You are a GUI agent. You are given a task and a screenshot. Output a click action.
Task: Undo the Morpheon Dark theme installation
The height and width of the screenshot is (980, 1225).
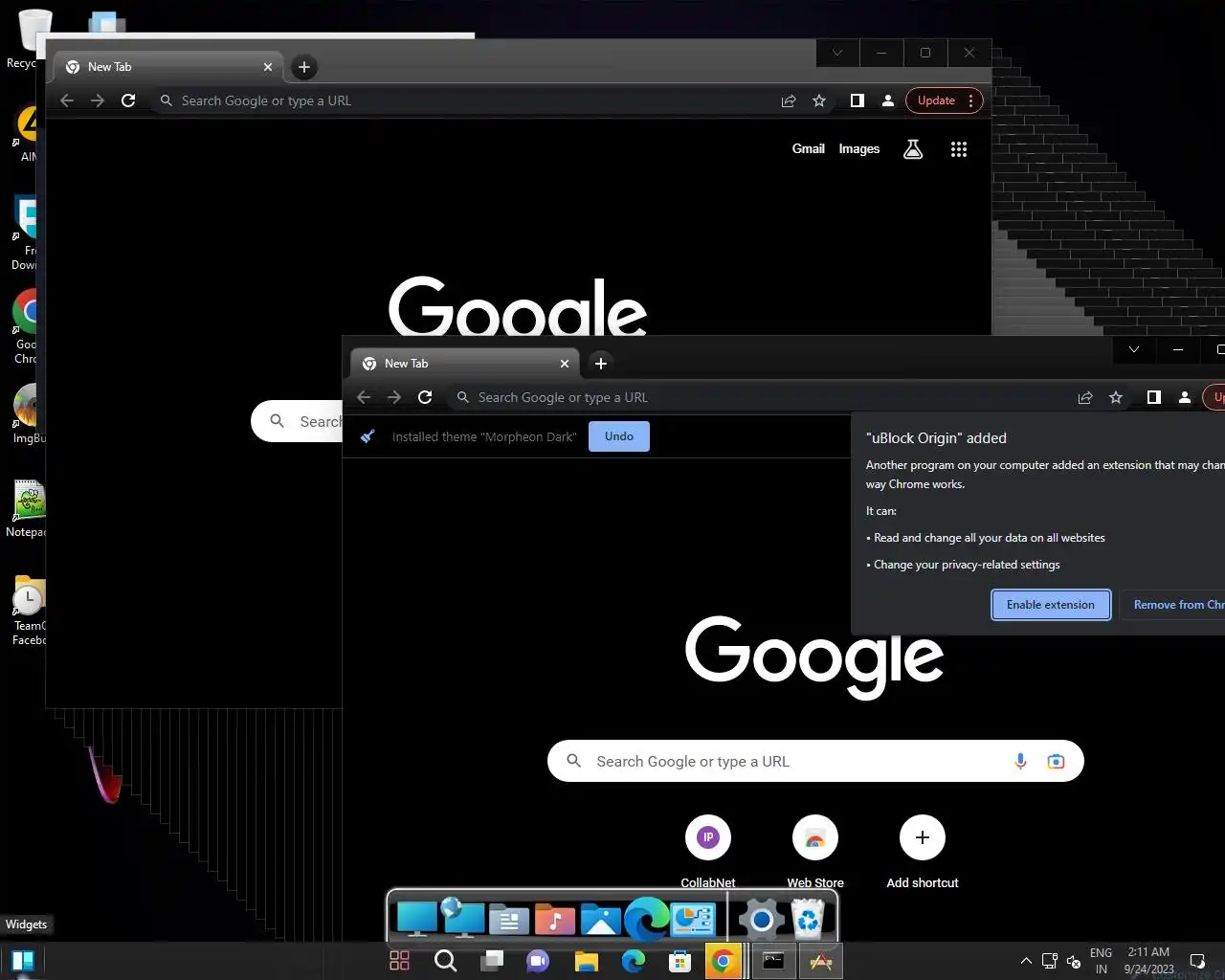click(619, 436)
